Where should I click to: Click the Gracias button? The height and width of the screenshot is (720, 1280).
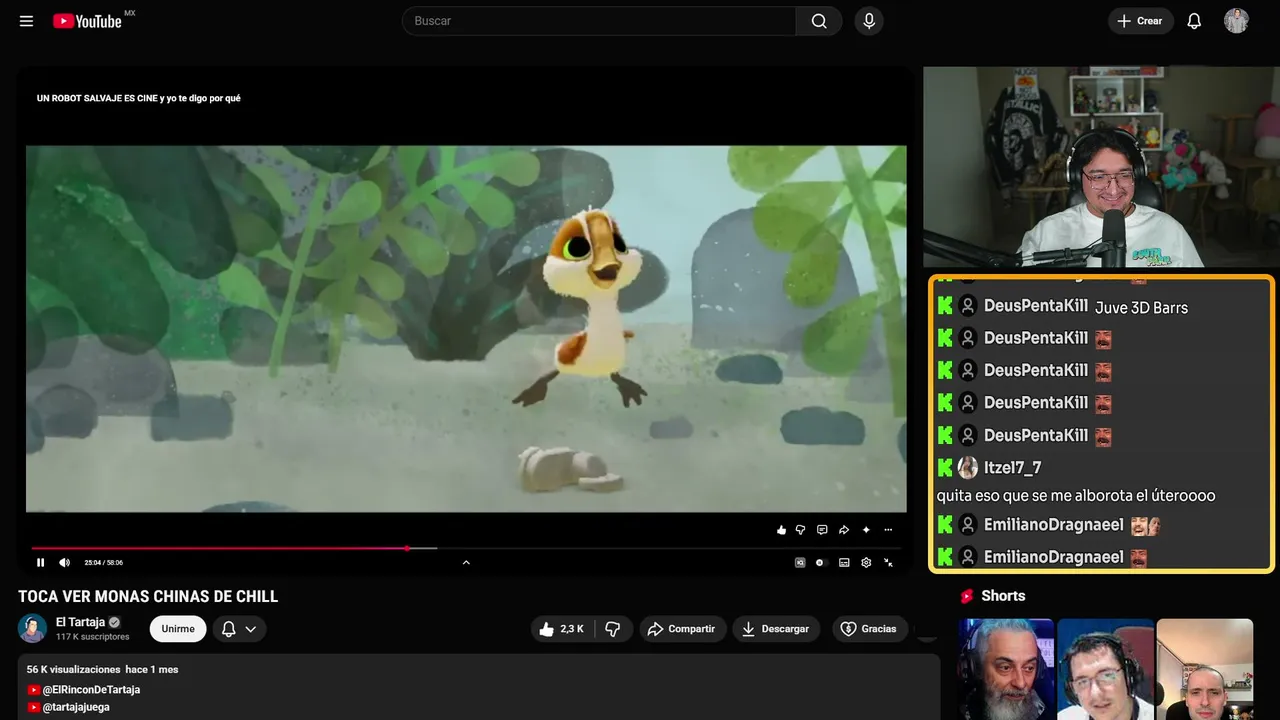click(870, 629)
